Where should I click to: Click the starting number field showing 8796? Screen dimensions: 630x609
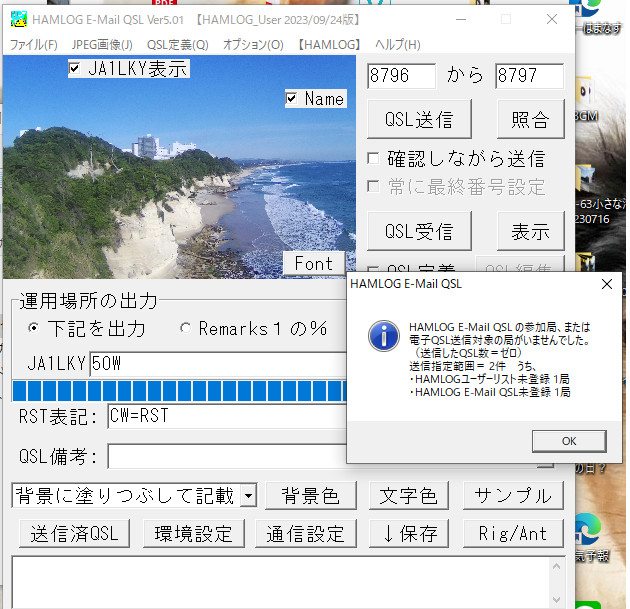[x=401, y=76]
